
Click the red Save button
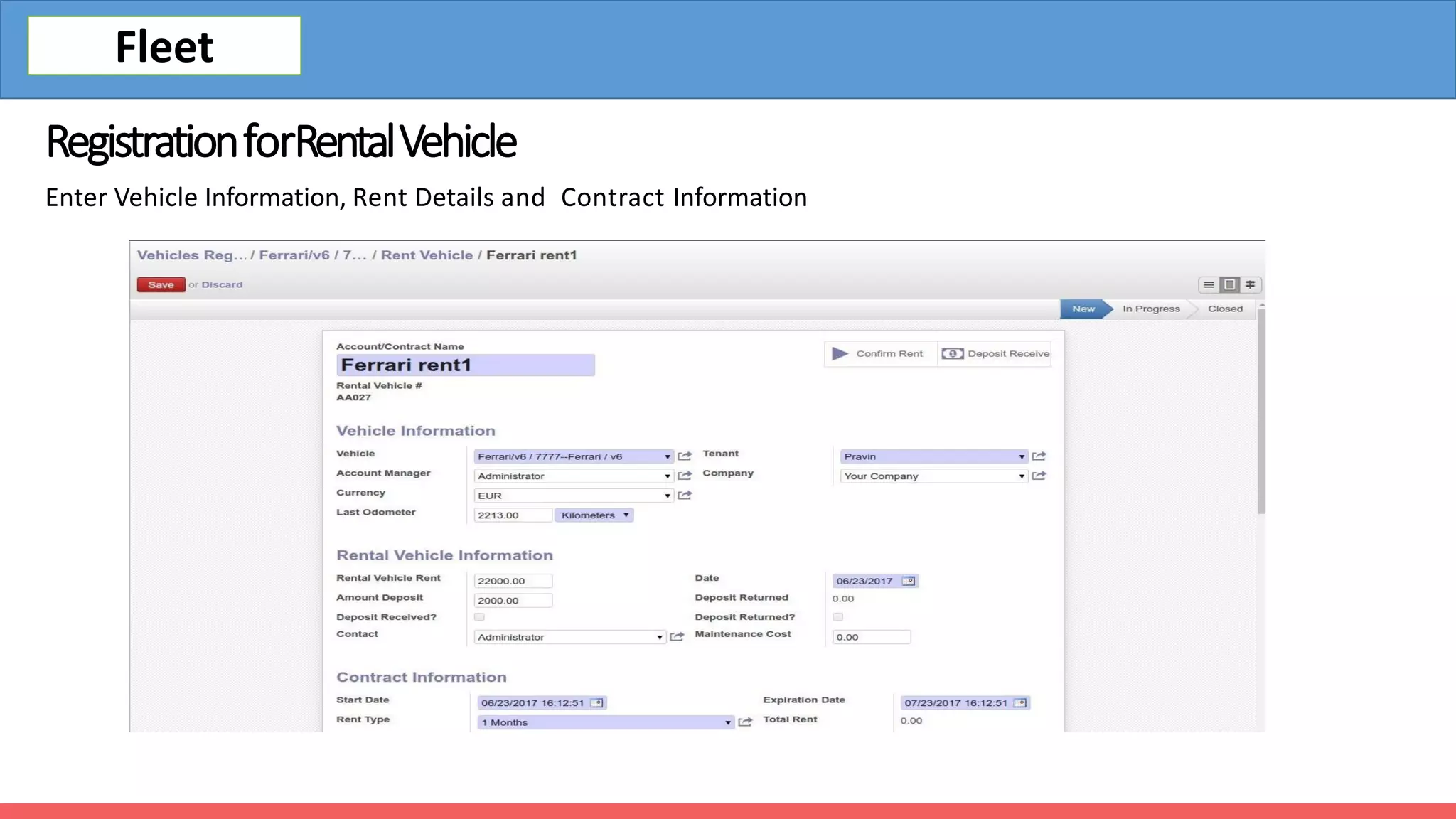click(x=161, y=284)
